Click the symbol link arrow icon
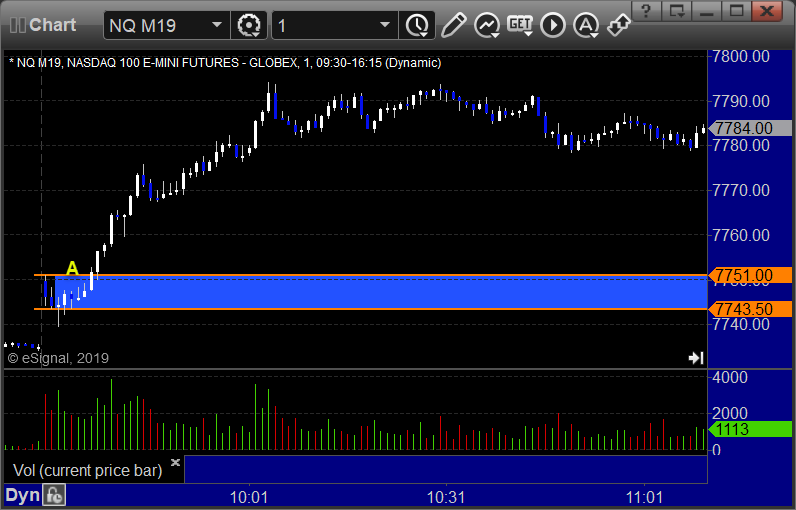This screenshot has height=510, width=796. pos(618,25)
